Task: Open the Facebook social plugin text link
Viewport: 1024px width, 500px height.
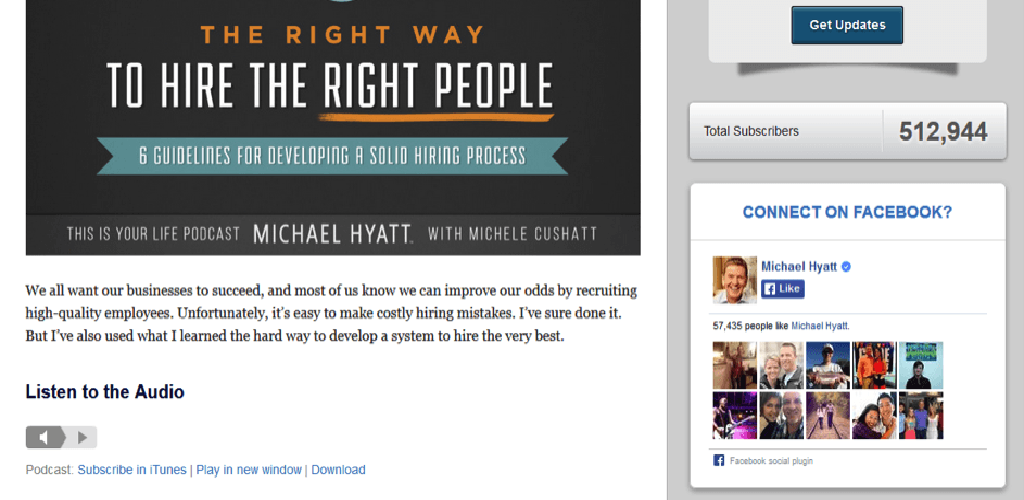Action: click(771, 461)
